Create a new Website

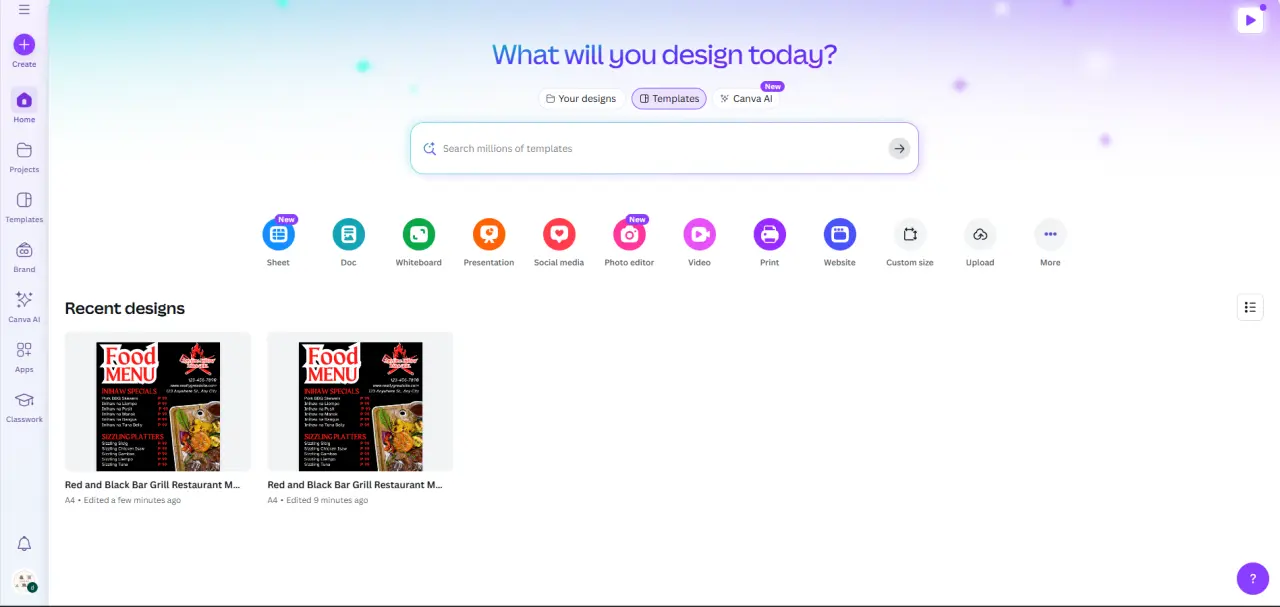click(839, 242)
